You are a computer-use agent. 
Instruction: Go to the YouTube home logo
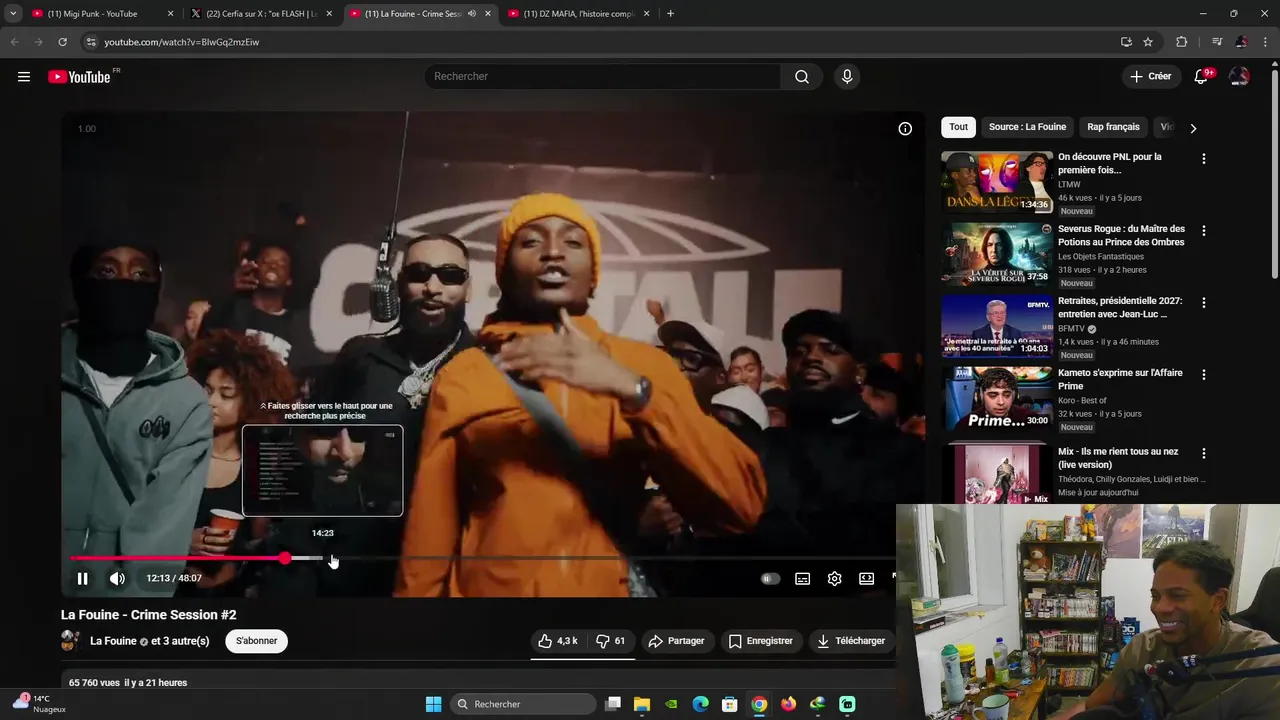point(79,77)
